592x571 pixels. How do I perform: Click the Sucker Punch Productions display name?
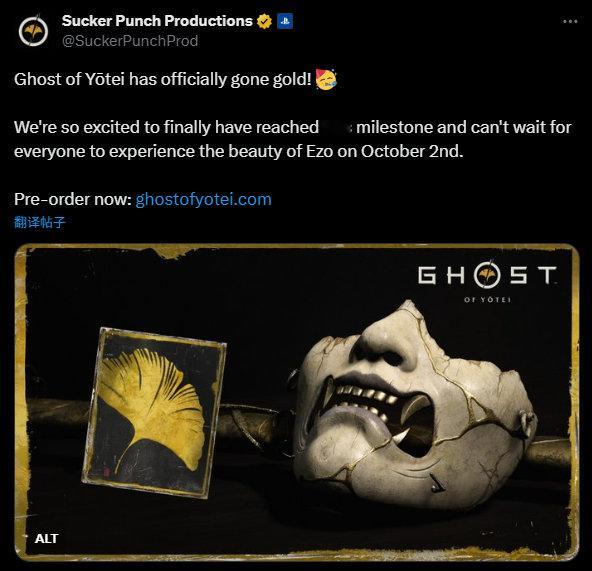(x=157, y=21)
